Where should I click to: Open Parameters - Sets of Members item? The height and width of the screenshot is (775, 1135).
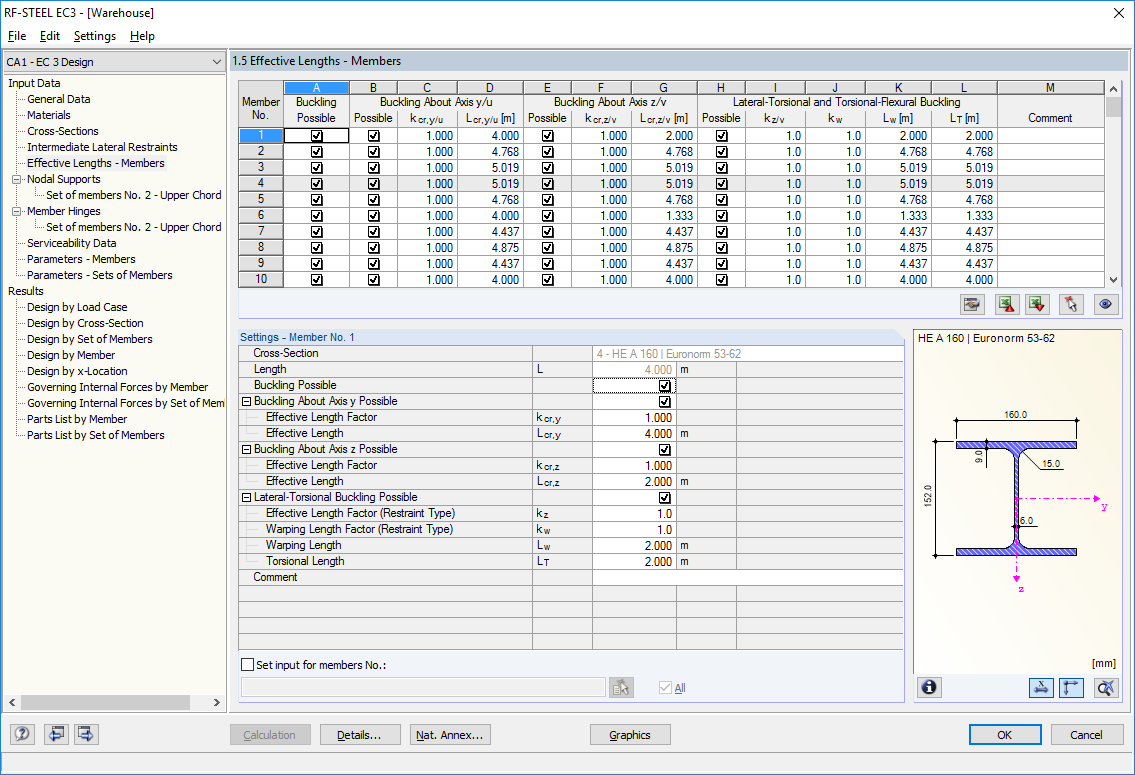click(x=100, y=275)
